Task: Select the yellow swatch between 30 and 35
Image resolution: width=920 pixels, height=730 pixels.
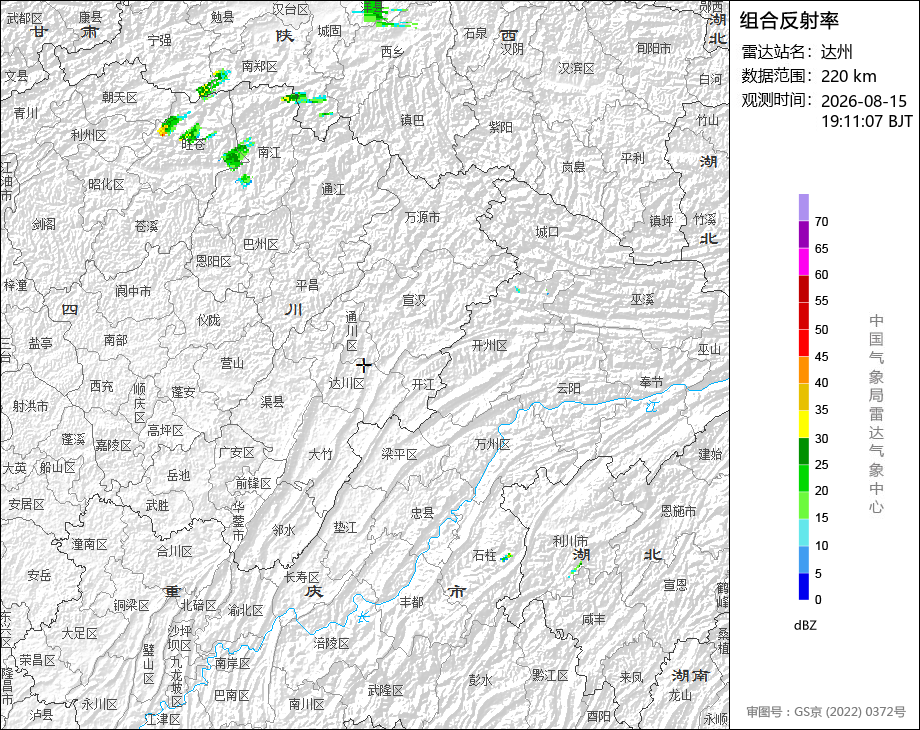Action: click(804, 424)
